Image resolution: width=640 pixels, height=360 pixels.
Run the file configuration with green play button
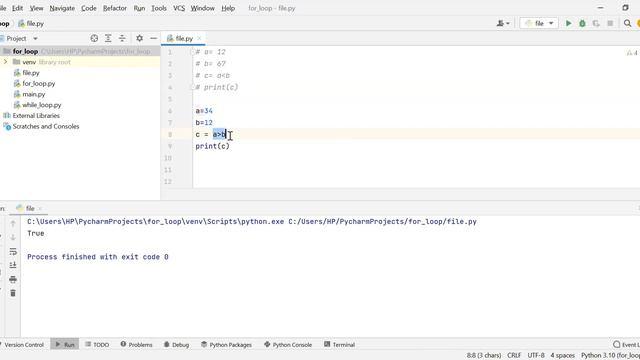pos(568,23)
